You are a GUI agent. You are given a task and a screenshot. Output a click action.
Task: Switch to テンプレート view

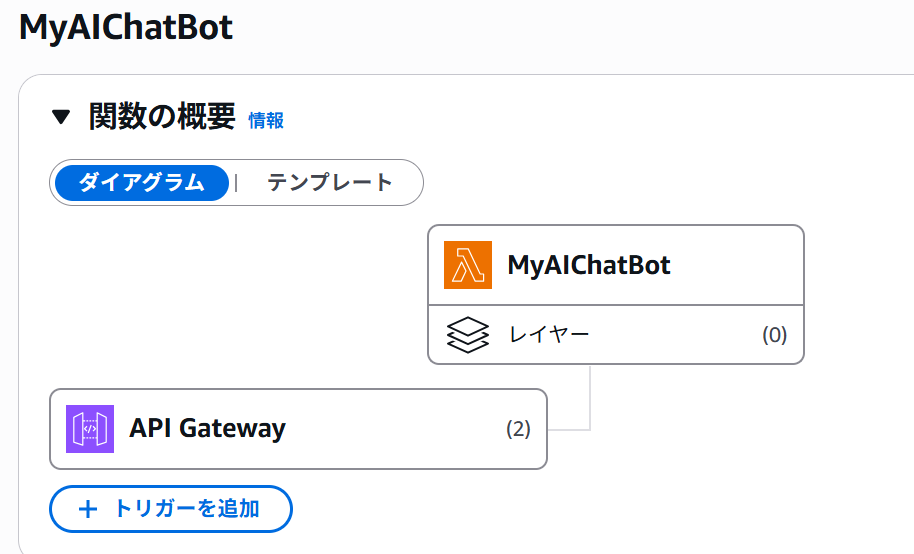click(x=329, y=183)
